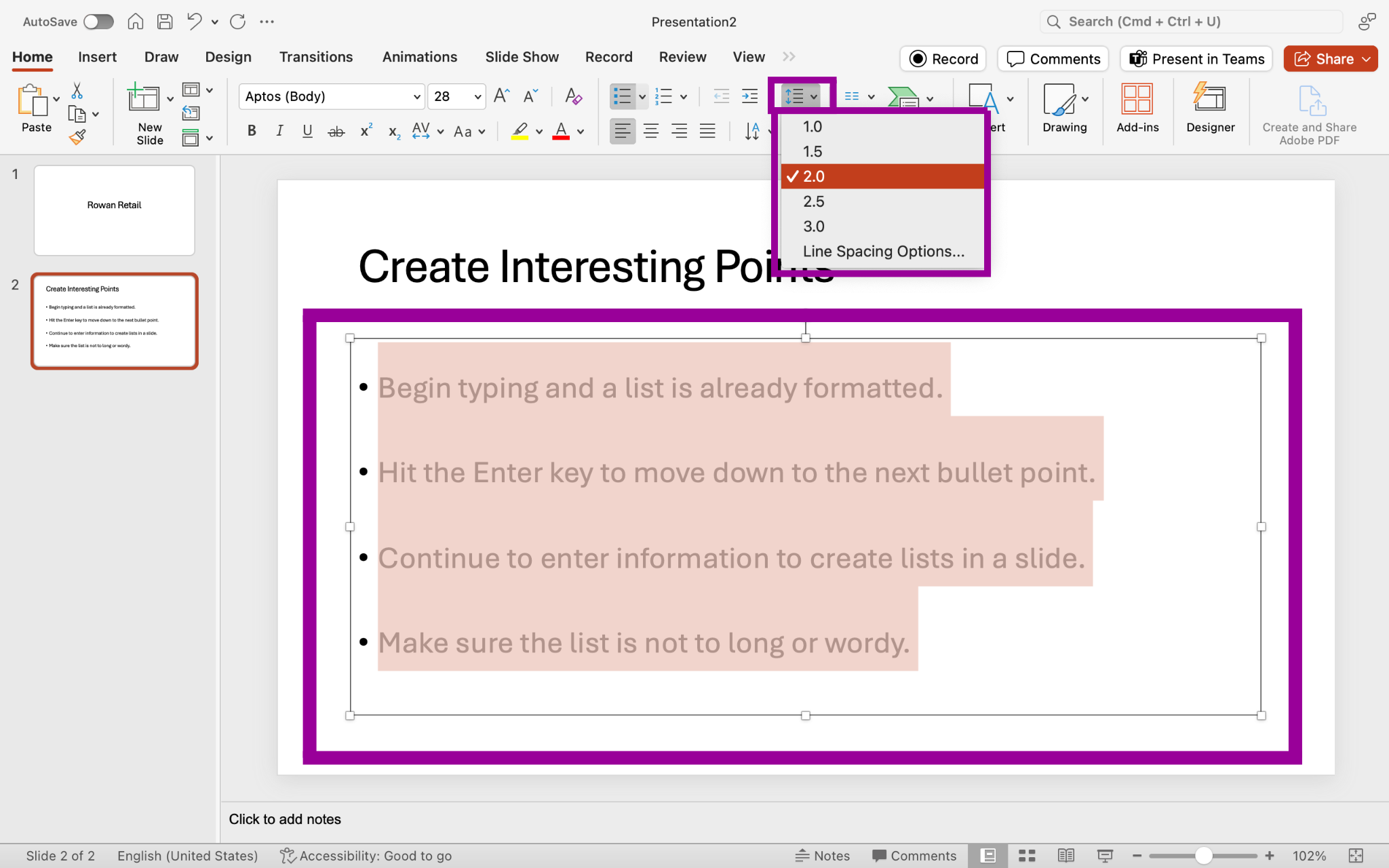Toggle Underline formatting
Screen dimensions: 1389x868
tap(307, 131)
